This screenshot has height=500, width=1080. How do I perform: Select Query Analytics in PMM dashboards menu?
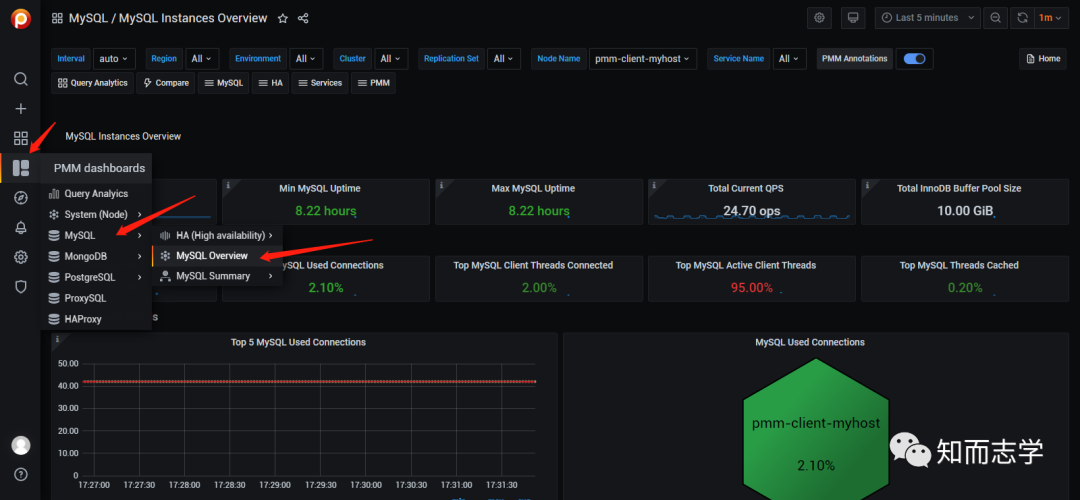(x=96, y=194)
